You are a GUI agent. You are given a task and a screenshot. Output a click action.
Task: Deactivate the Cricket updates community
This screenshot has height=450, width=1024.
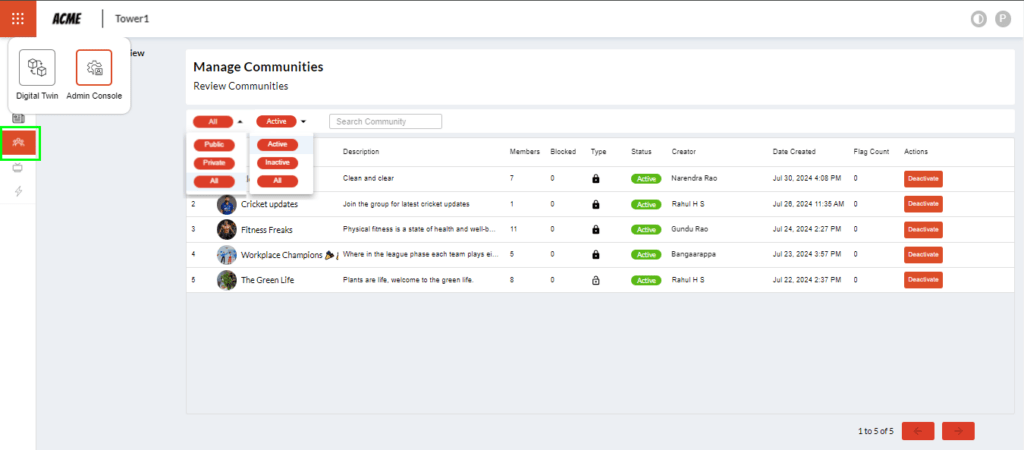[923, 204]
